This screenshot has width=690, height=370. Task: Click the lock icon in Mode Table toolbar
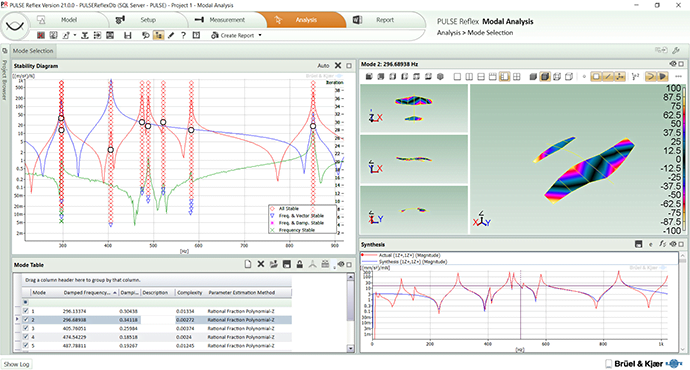click(x=299, y=264)
